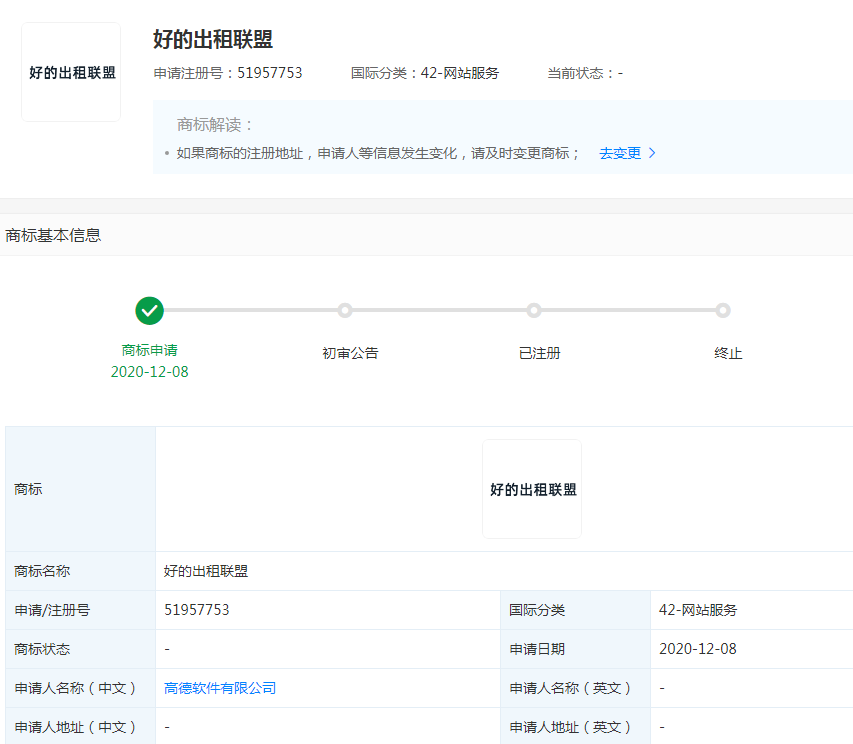Image resolution: width=853 pixels, height=744 pixels.
Task: Click the green checkmark on 商标申请 step
Action: (149, 311)
